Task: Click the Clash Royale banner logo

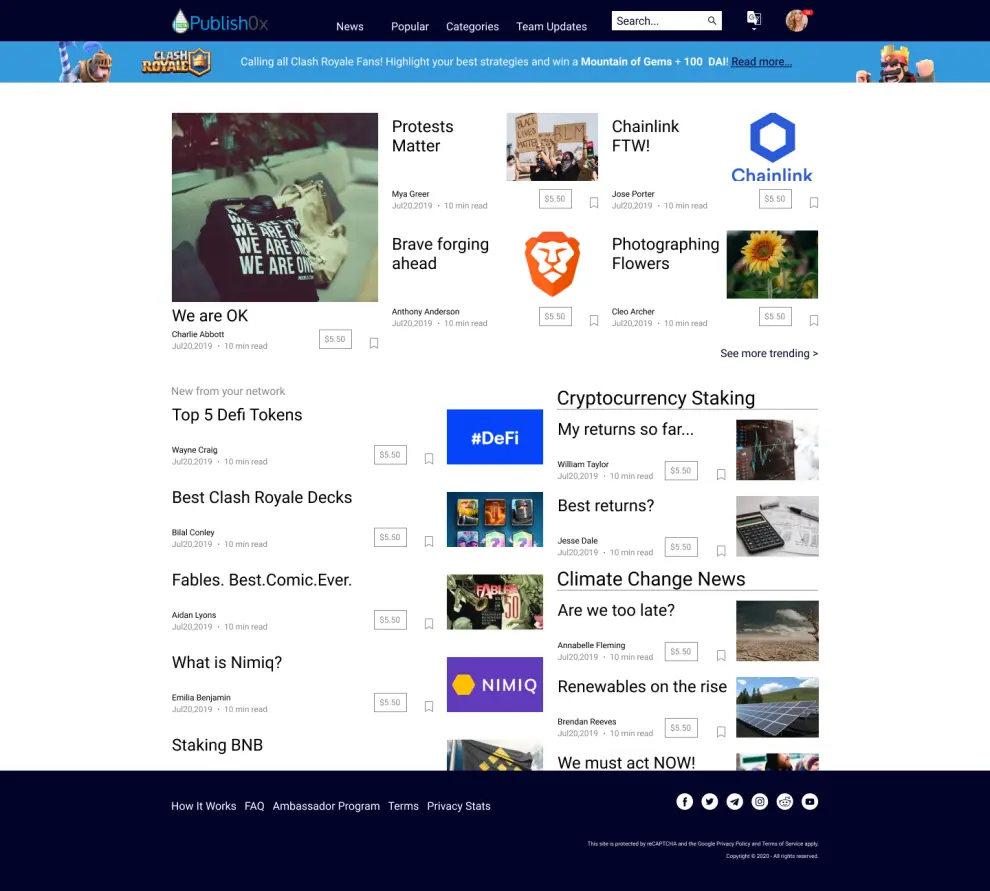Action: pyautogui.click(x=176, y=62)
